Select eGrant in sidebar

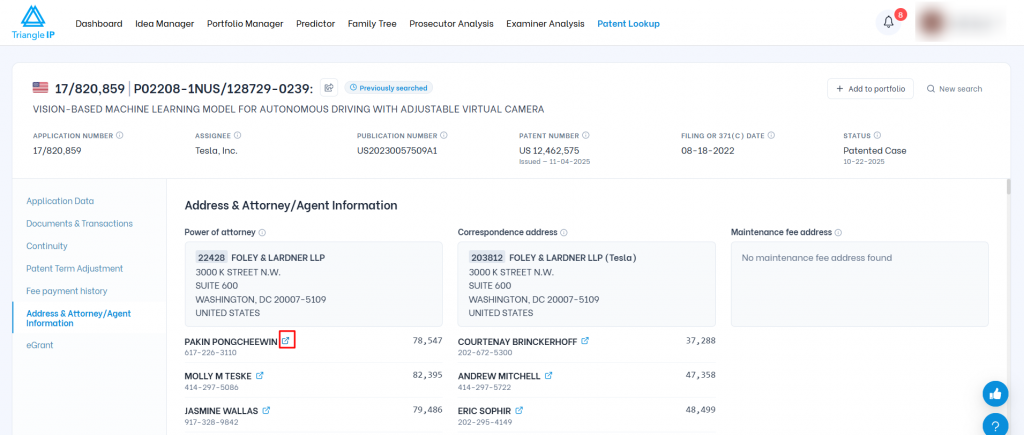pyautogui.click(x=40, y=345)
